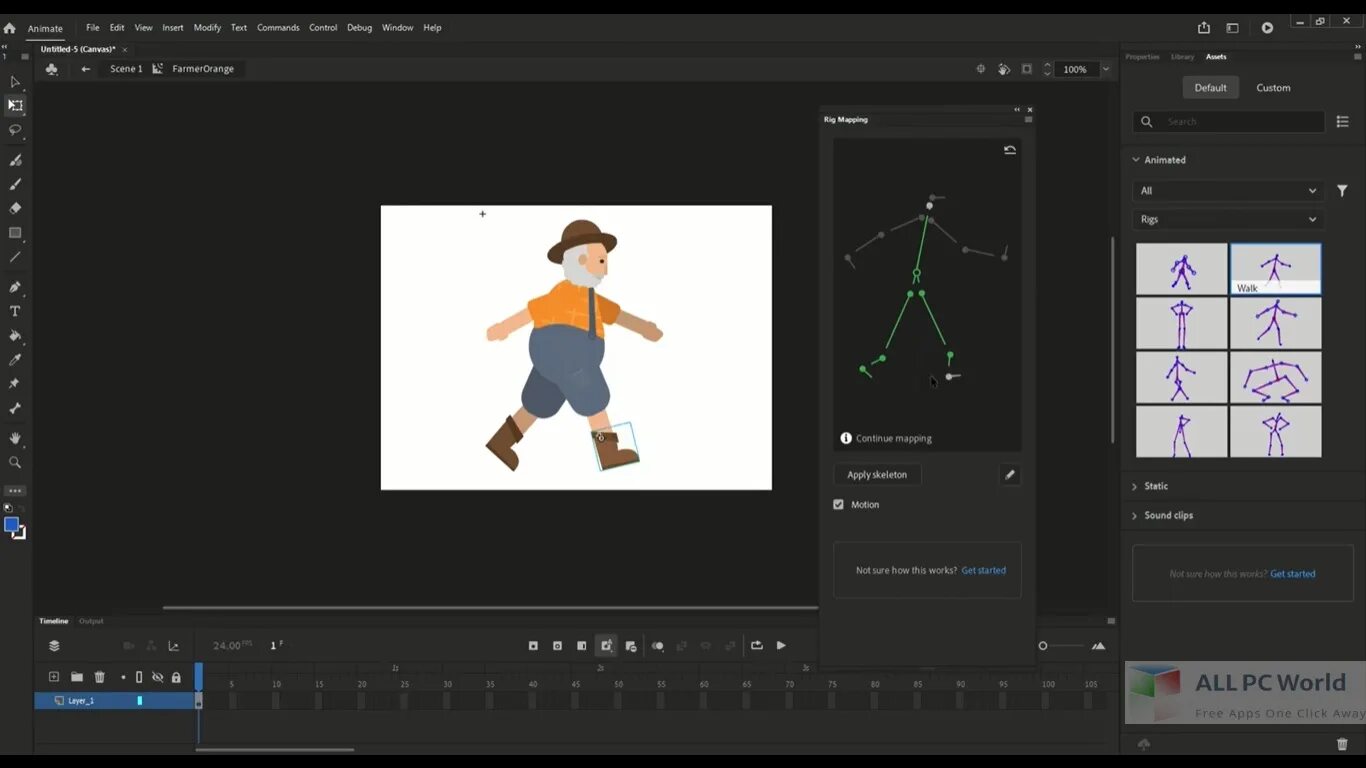Click the Get started link
1366x768 pixels.
[x=983, y=569]
